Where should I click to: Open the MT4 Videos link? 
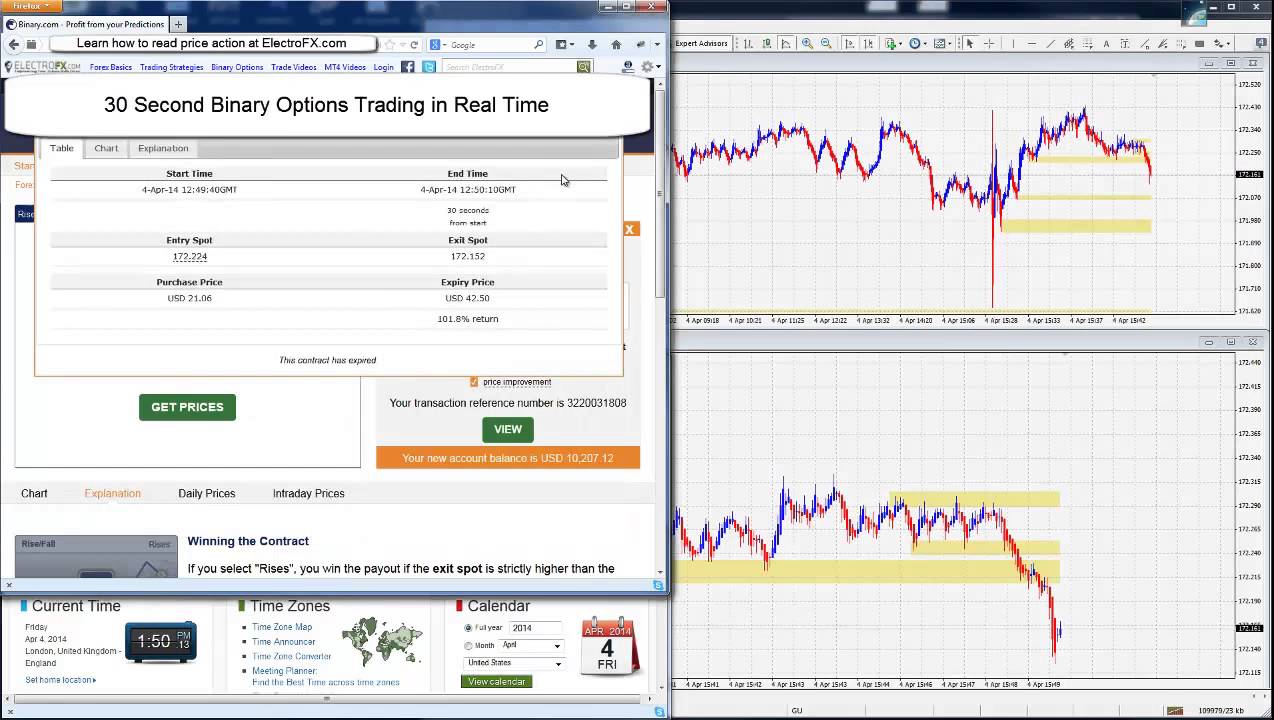(345, 67)
